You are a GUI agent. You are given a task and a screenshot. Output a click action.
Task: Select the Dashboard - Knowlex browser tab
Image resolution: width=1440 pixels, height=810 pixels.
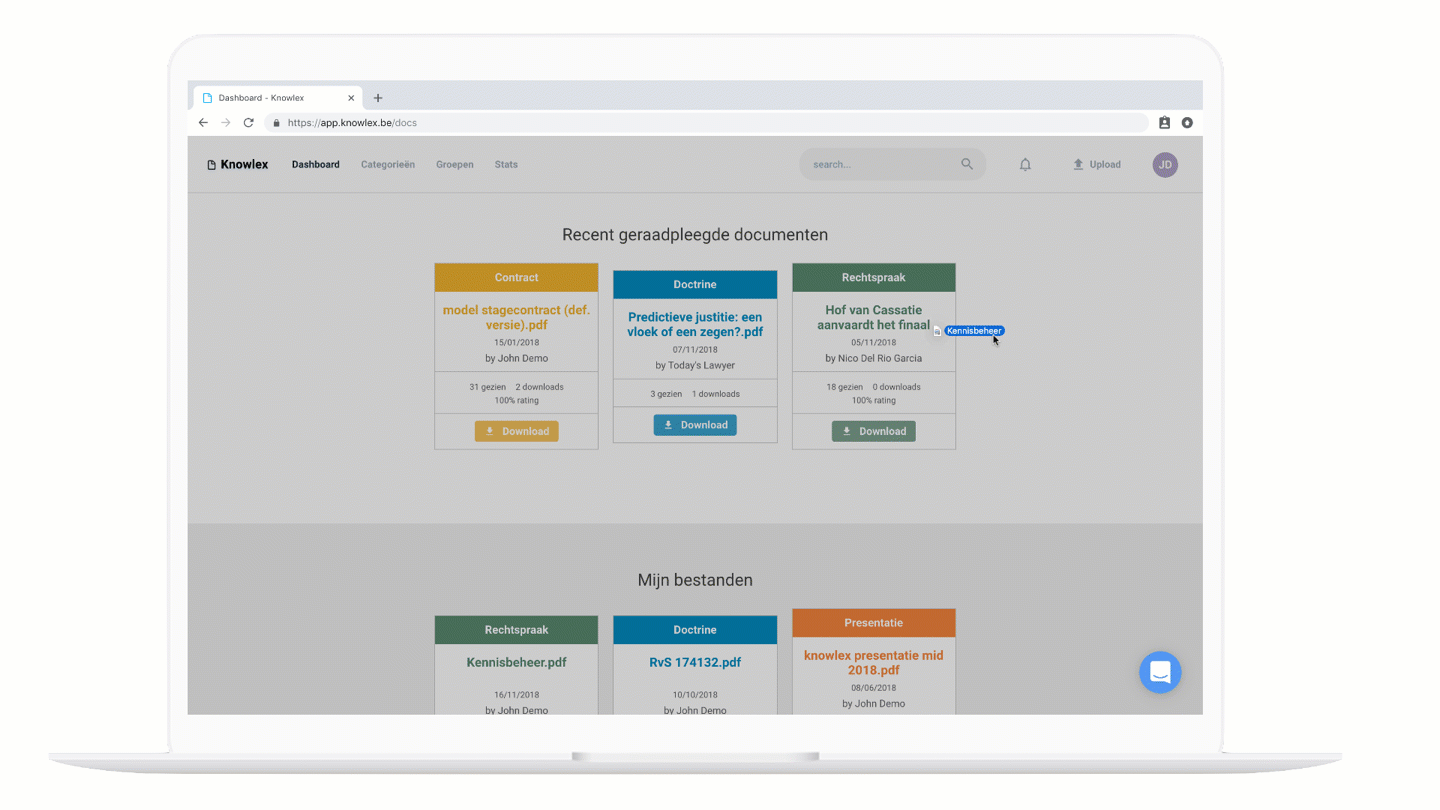tap(276, 98)
